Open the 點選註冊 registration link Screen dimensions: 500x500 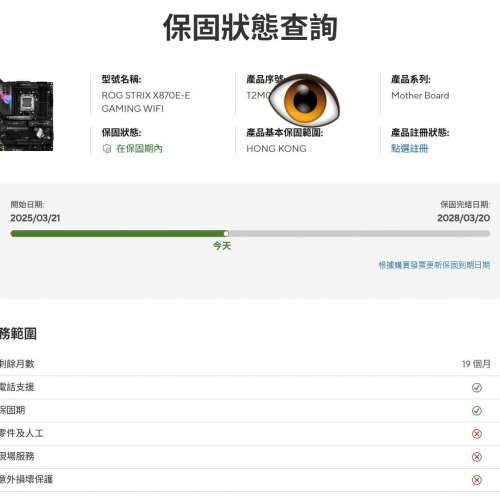(410, 148)
